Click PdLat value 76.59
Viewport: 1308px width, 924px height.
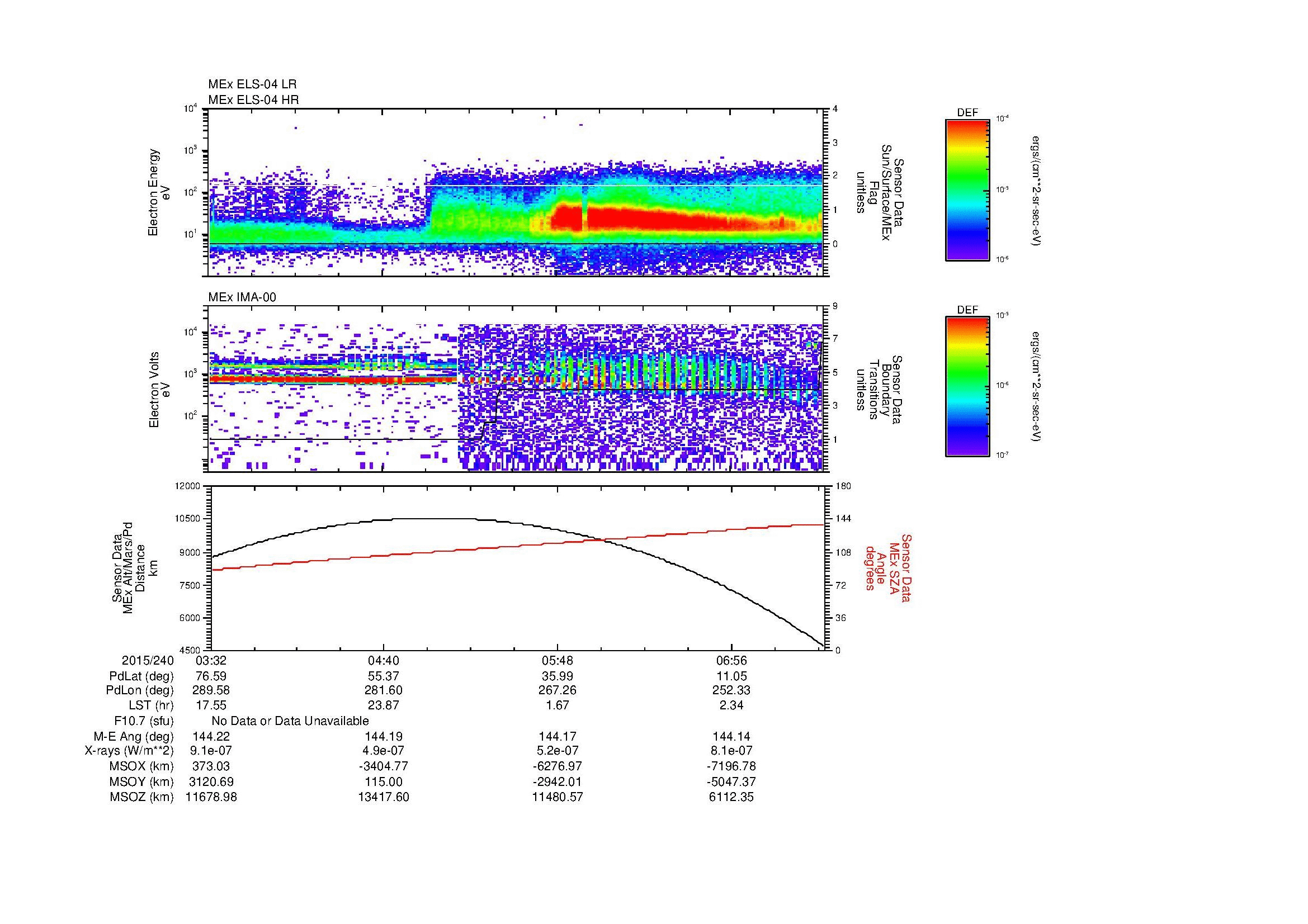pos(211,676)
